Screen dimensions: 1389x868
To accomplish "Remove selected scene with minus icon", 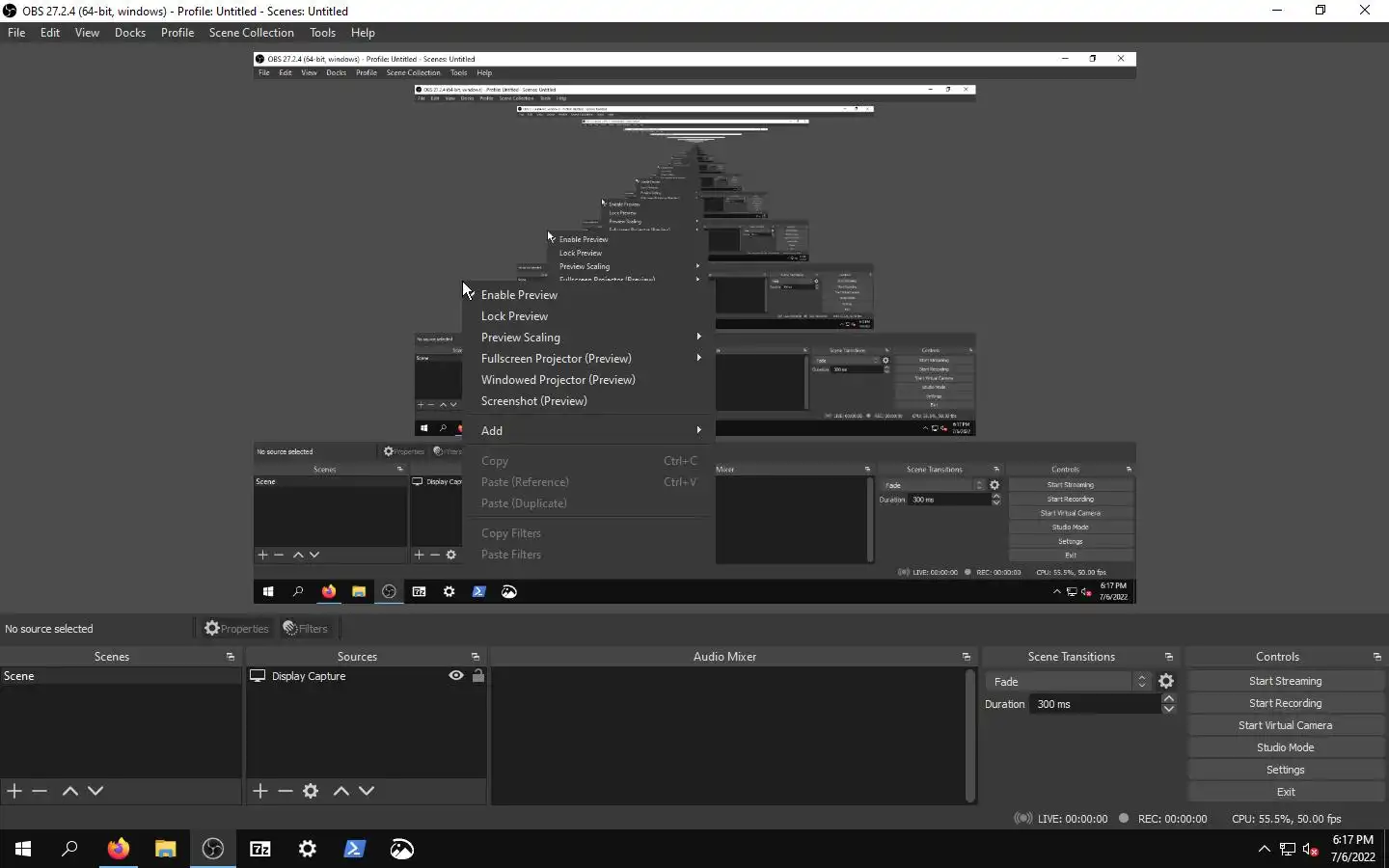I will [40, 791].
